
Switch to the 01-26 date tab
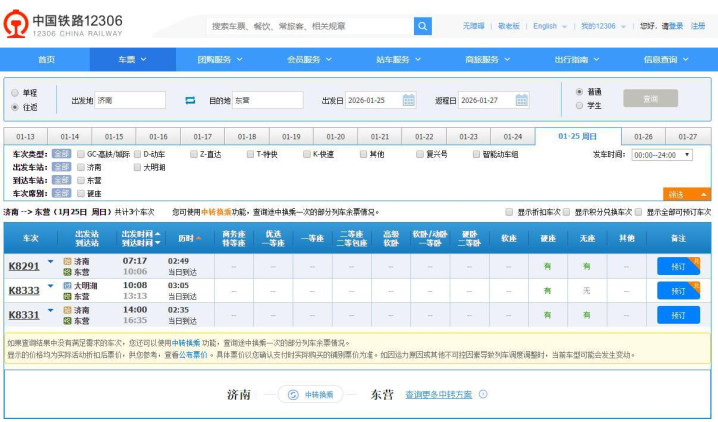pos(643,136)
